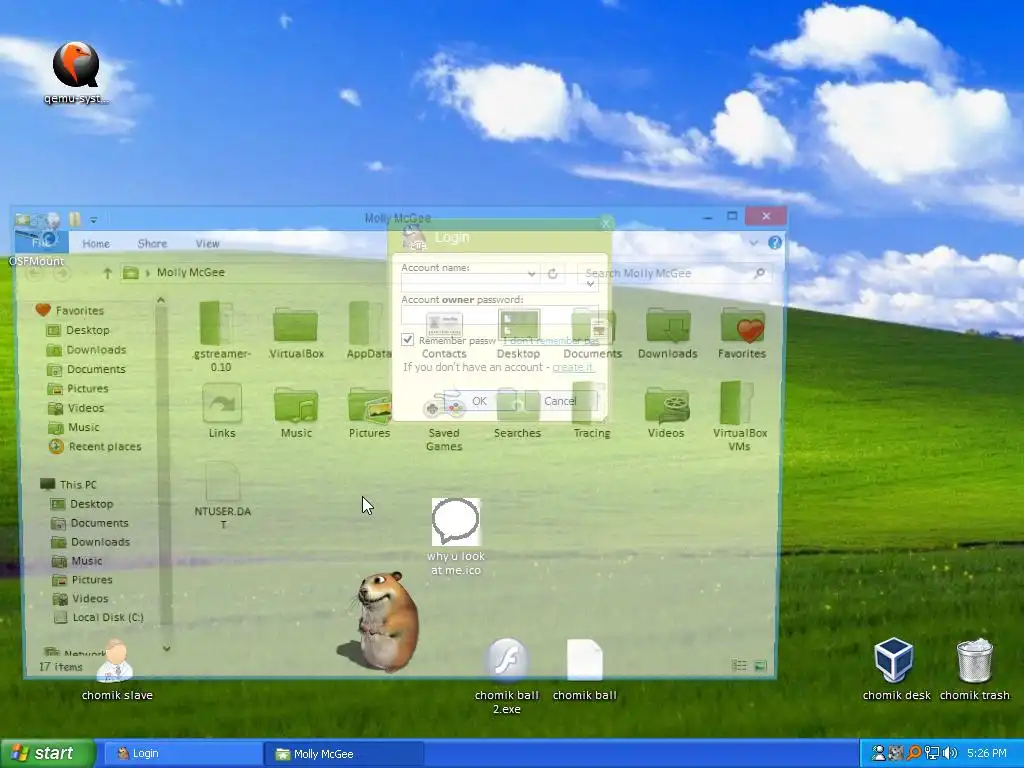The width and height of the screenshot is (1024, 768).
Task: Click the search magnifier in Search Molly McGee box
Action: pos(759,273)
